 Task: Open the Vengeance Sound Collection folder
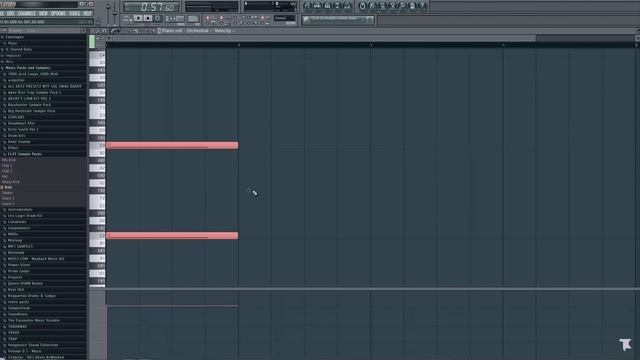click(x=33, y=345)
